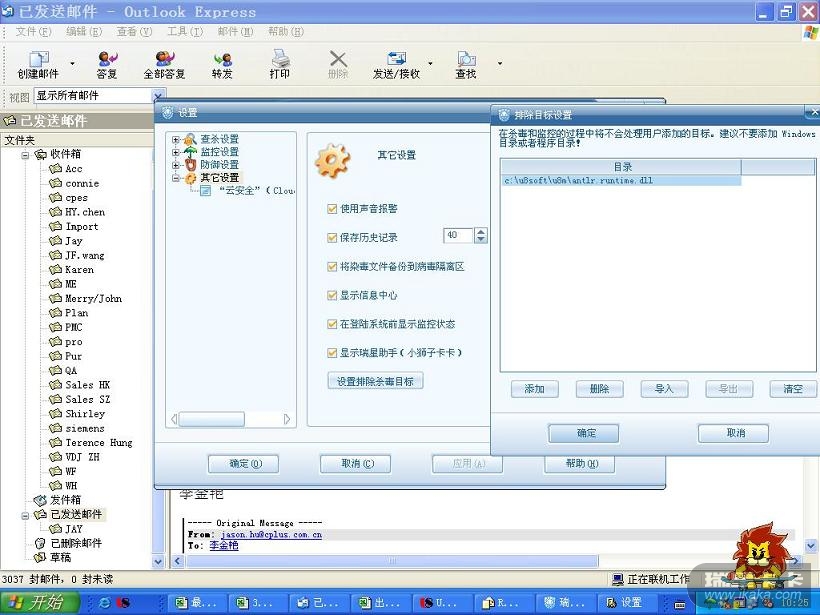The image size is (820, 615).
Task: Collapse the Inbox (收件箱) folder tree
Action: 25,155
